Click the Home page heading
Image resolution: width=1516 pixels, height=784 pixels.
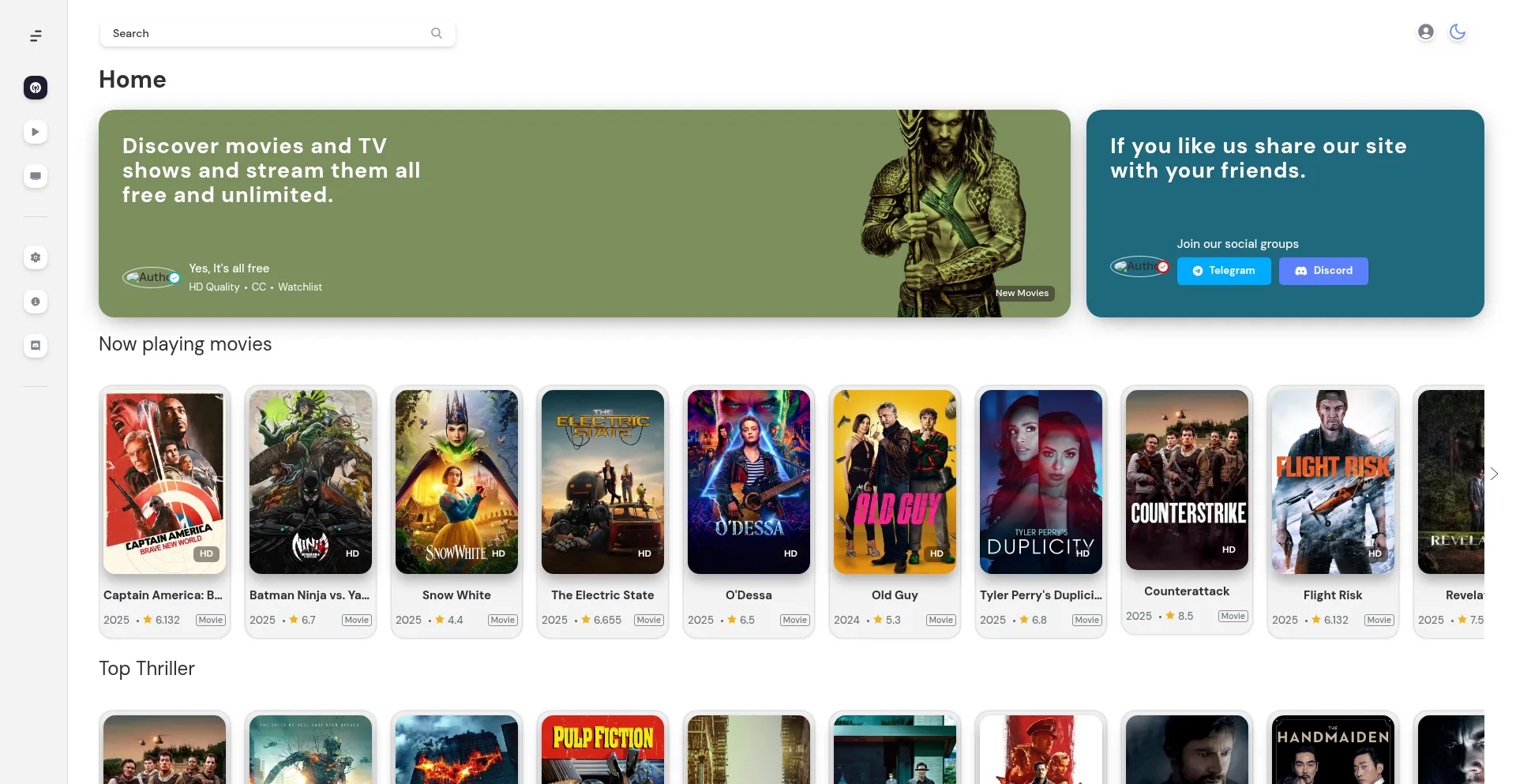133,80
